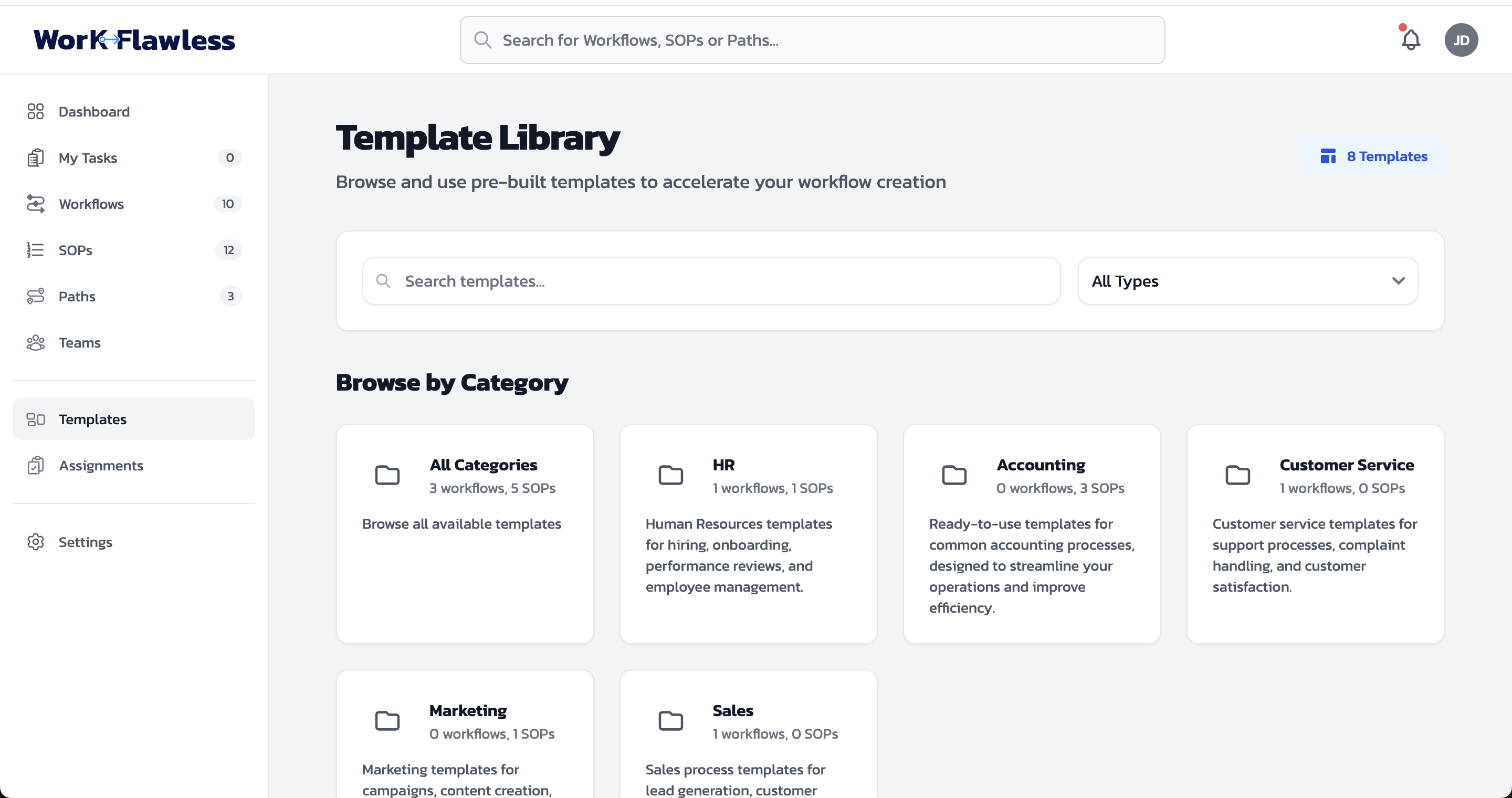
Task: Select the My Tasks clipboard icon
Action: click(36, 157)
